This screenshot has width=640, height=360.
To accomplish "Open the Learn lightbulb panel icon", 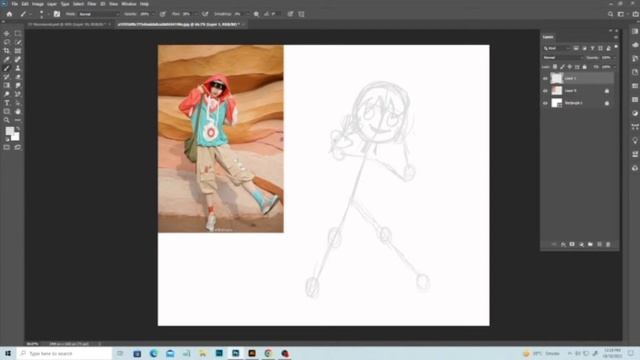I will point(635,140).
